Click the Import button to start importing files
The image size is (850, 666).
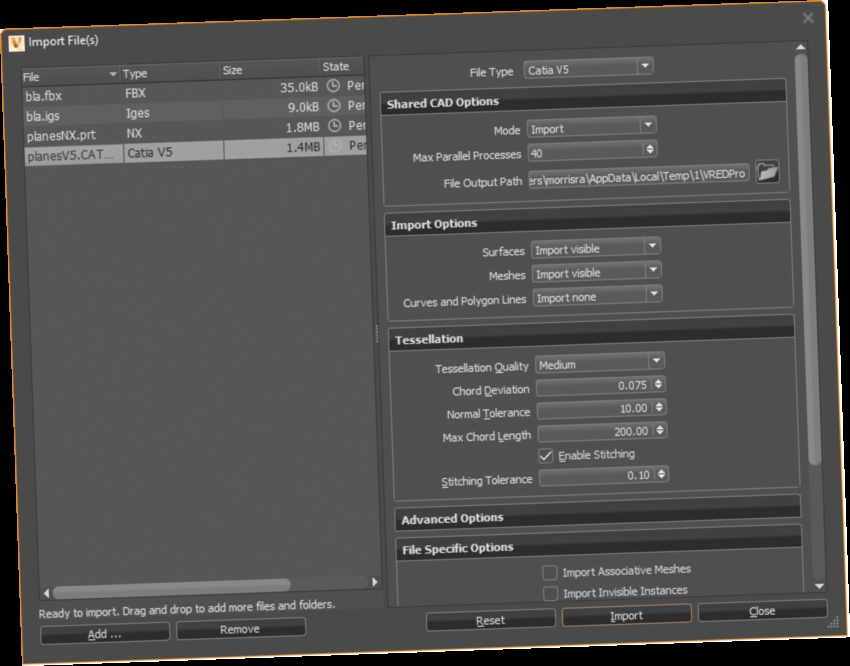[x=627, y=616]
